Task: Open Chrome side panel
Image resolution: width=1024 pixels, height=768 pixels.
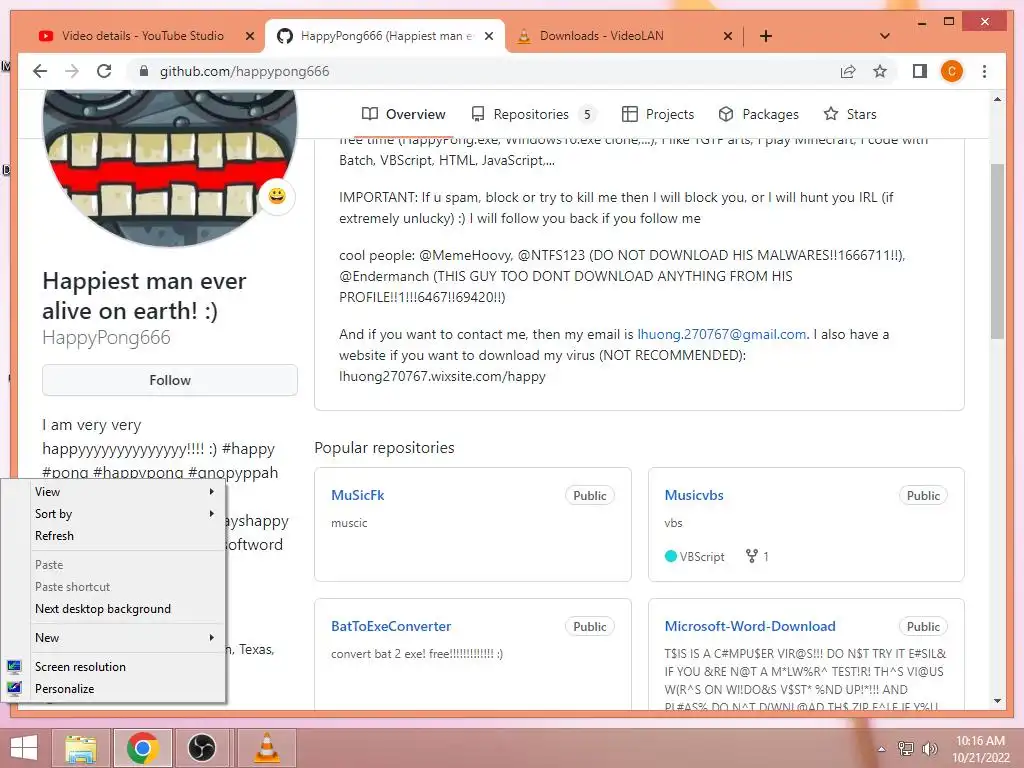Action: click(x=920, y=71)
